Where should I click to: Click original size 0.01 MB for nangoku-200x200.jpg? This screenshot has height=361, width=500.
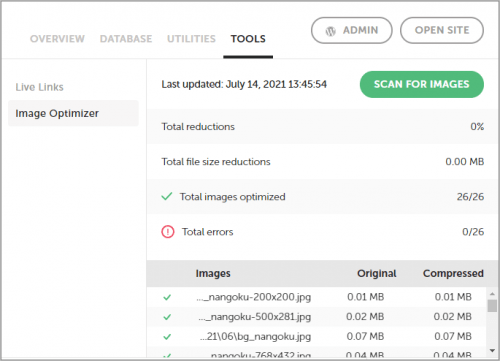coord(366,297)
